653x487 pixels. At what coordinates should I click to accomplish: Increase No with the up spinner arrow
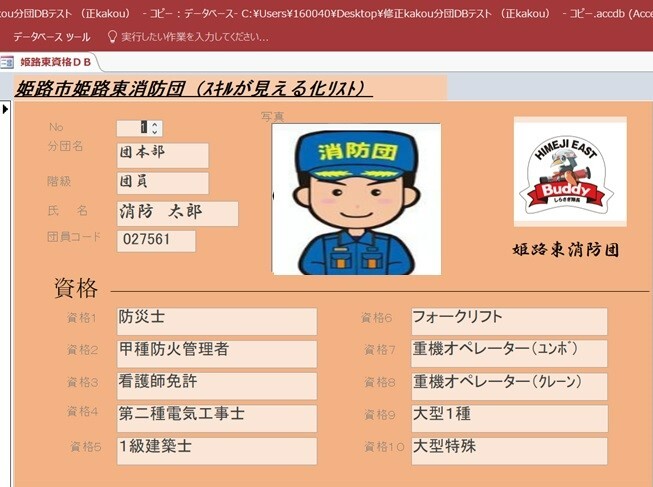point(155,124)
